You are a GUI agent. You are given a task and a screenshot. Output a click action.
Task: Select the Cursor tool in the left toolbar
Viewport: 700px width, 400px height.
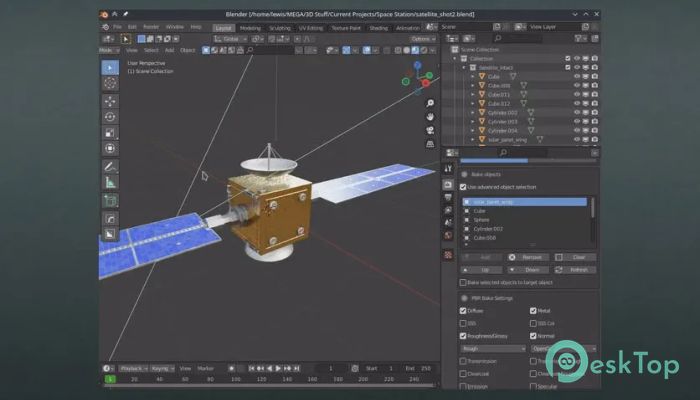coord(110,83)
